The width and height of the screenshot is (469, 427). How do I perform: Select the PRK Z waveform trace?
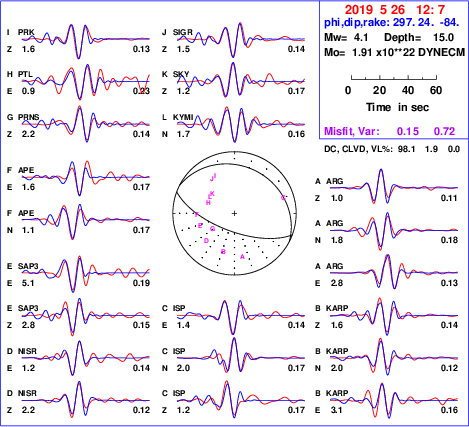point(86,41)
